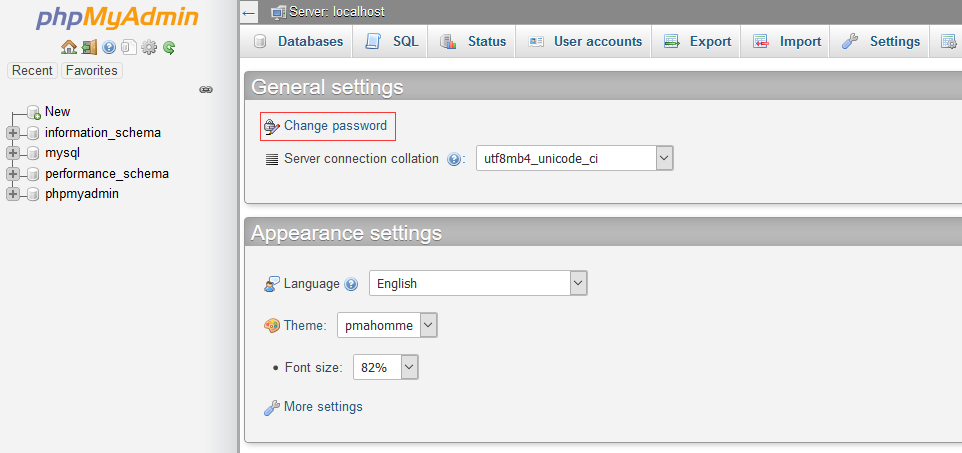Reload navigation panel with green arrow

(169, 47)
